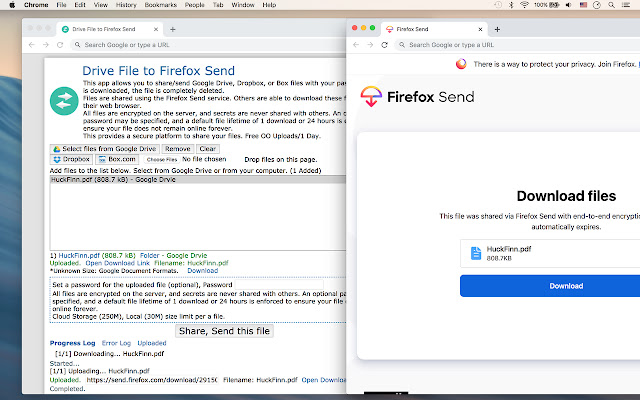Open the View menu
640x400 pixels.
(x=100, y=5)
